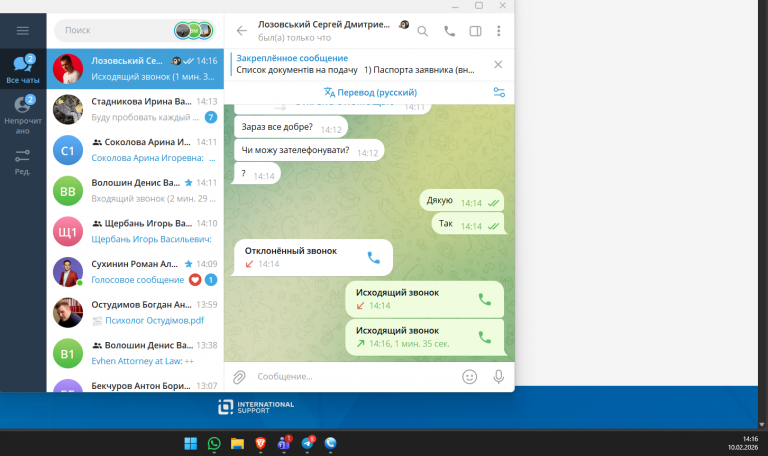Open the emoji picker smiley icon

(x=469, y=377)
